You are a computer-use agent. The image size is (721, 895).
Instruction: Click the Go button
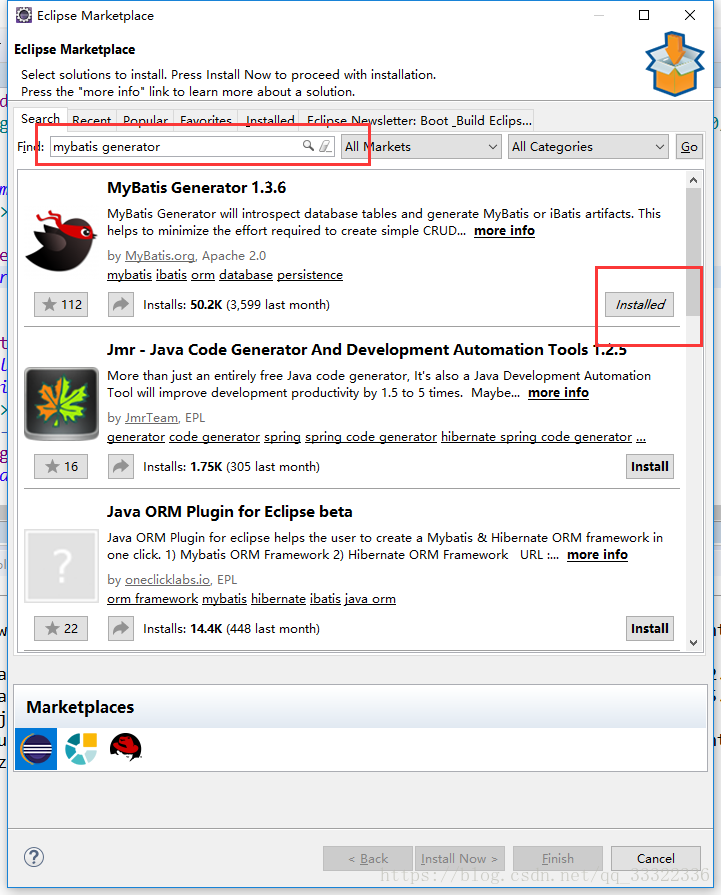click(689, 147)
